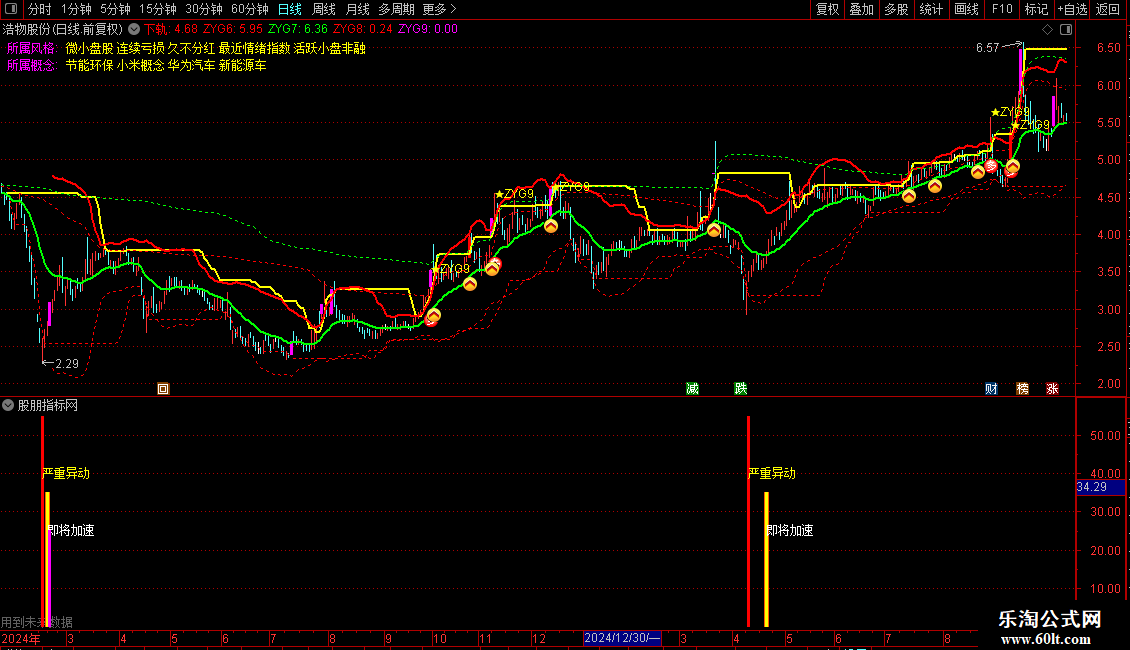The height and width of the screenshot is (650, 1130).
Task: Click the left 即将加速 signal label
Action: coord(71,530)
